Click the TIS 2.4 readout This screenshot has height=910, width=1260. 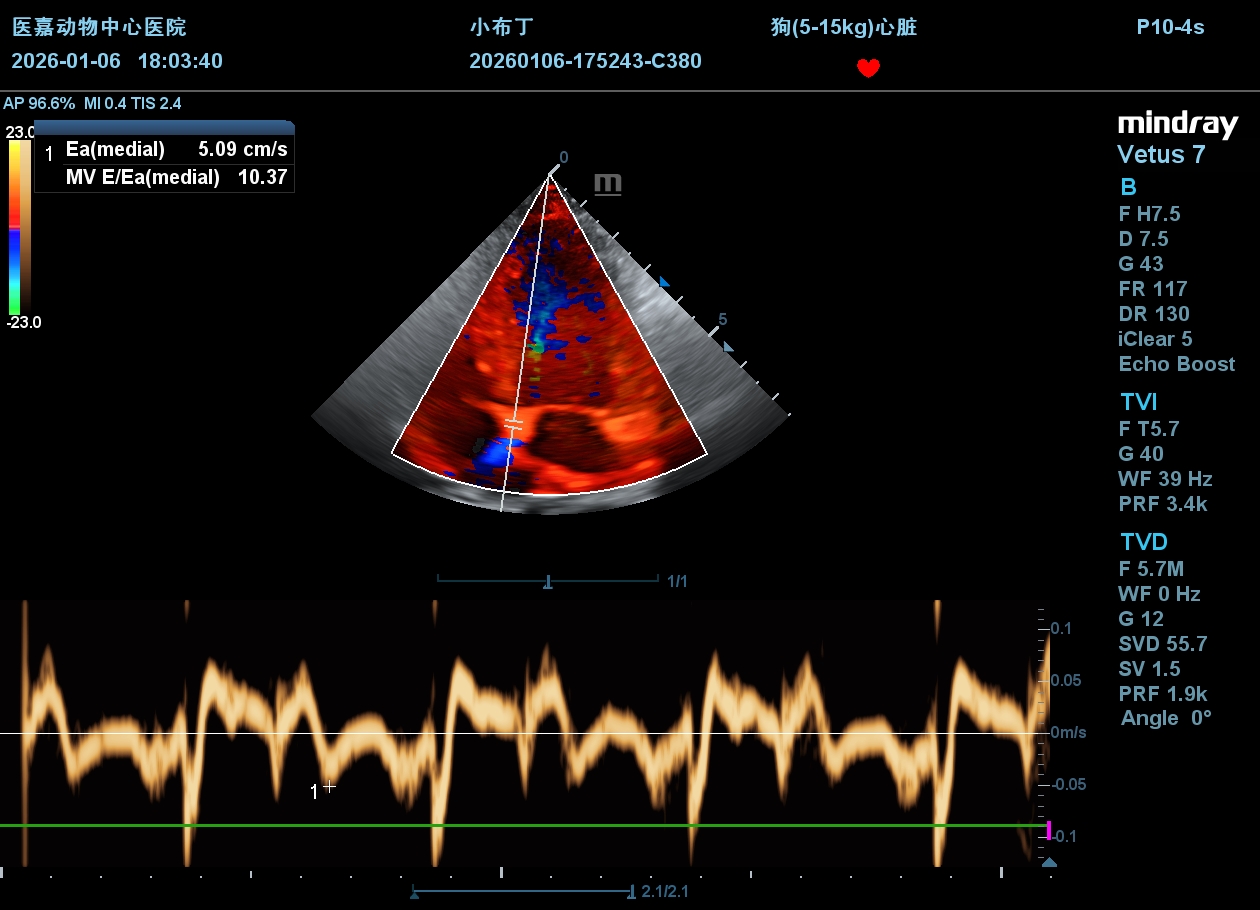point(156,103)
